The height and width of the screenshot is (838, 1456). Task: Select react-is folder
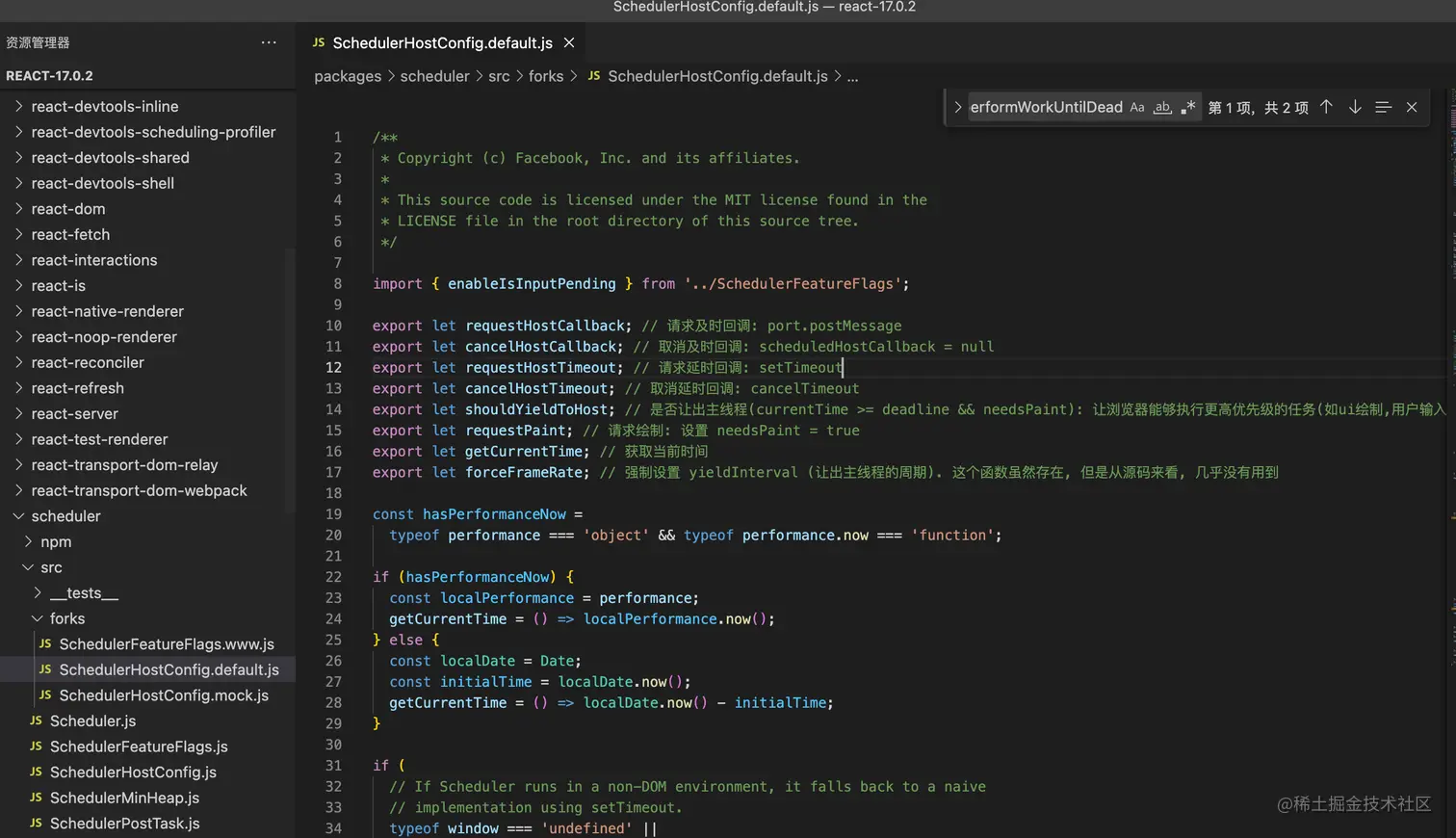click(58, 285)
